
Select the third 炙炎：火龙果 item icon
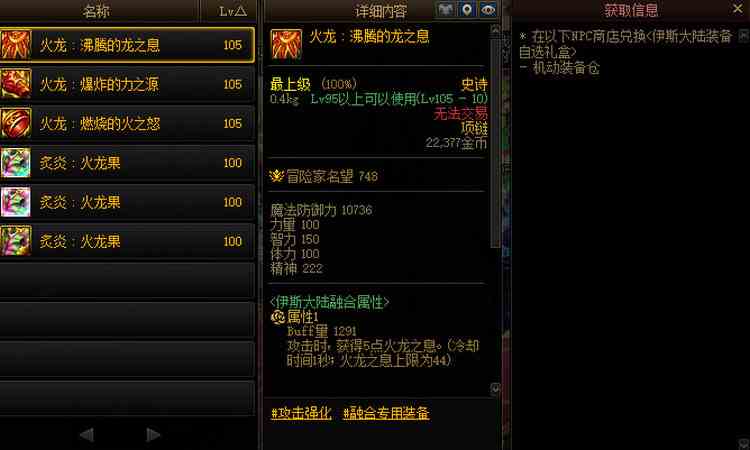coord(16,241)
